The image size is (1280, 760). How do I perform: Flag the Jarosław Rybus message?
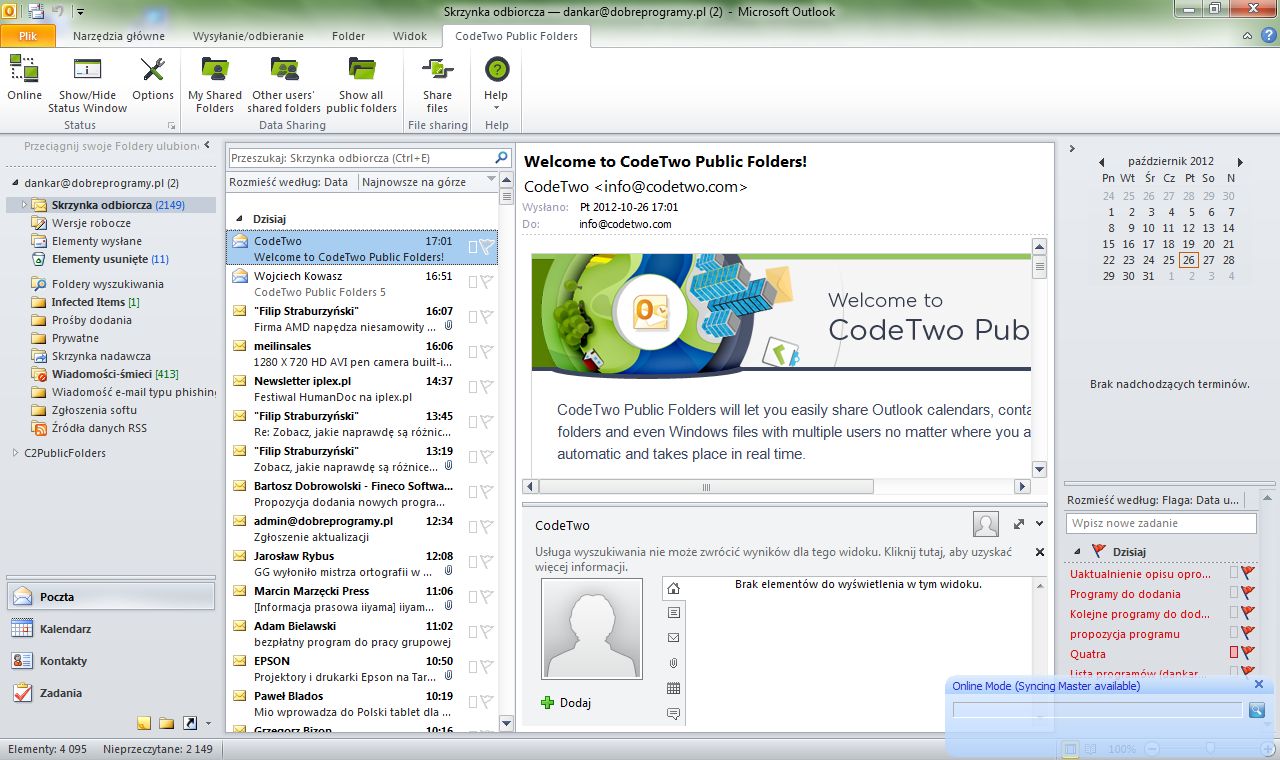click(487, 562)
